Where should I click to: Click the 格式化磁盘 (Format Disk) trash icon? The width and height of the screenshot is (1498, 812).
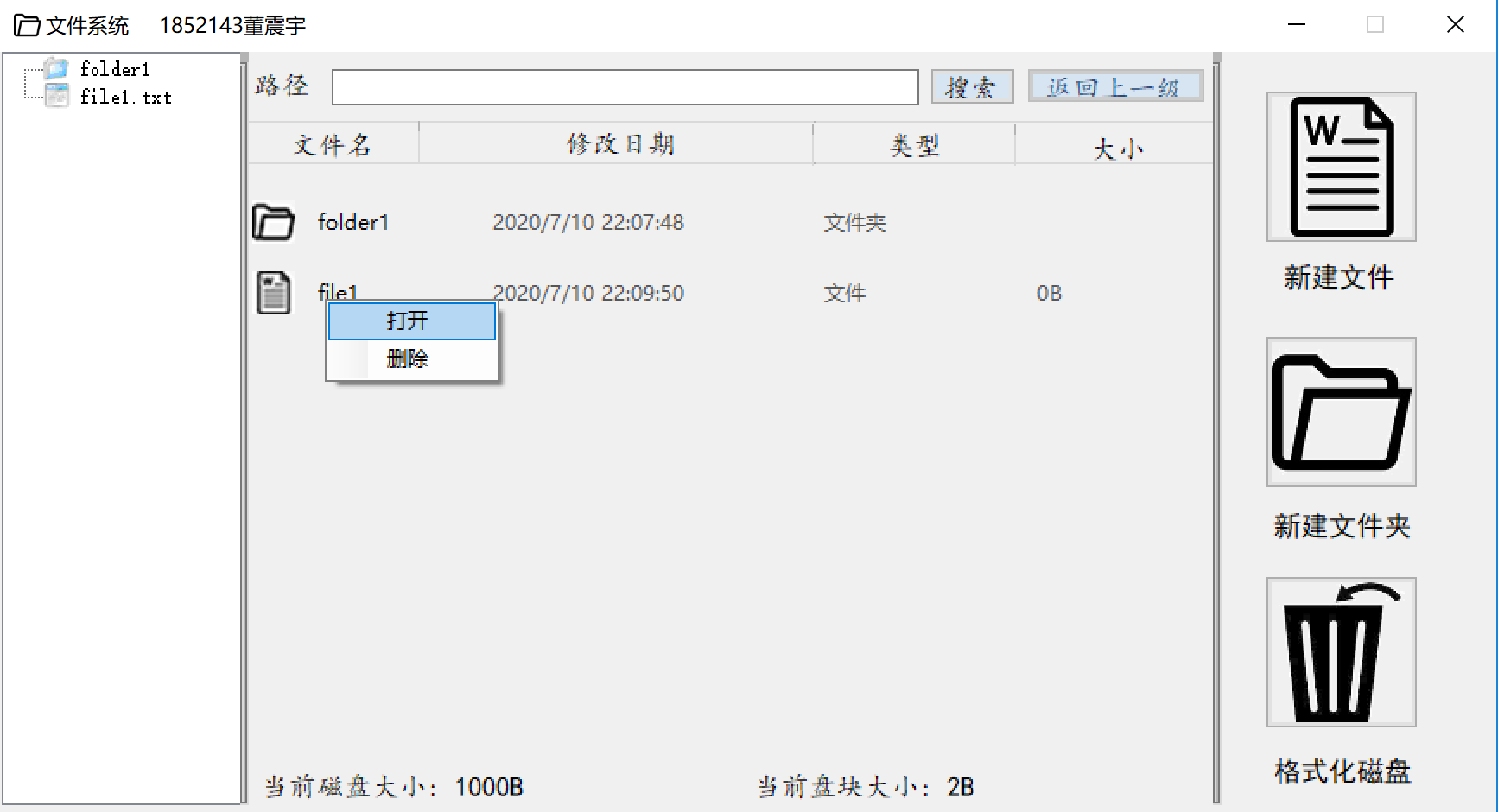[1340, 650]
